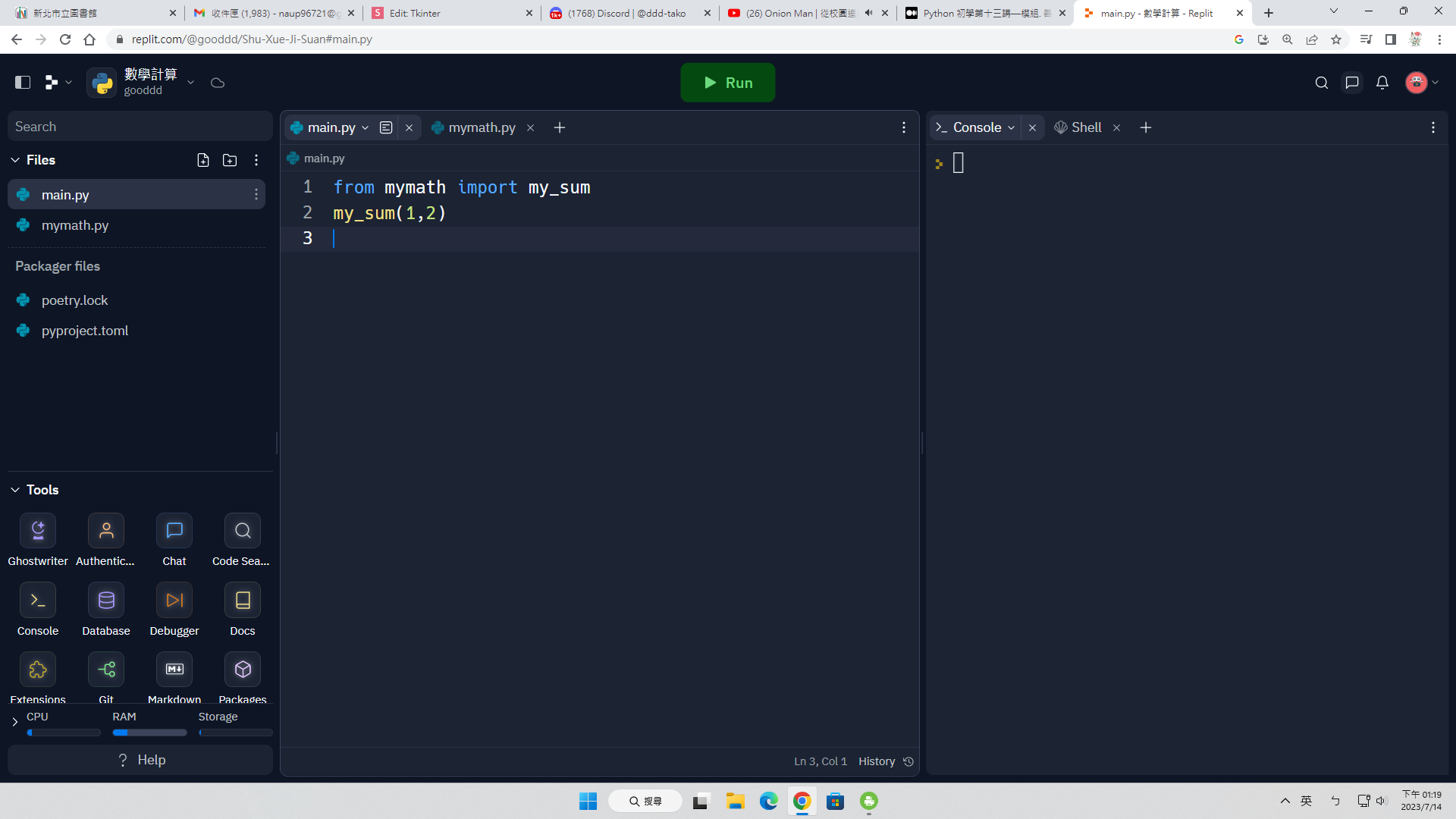Click the file Search input field
This screenshot has width=1456, height=819.
pos(140,127)
